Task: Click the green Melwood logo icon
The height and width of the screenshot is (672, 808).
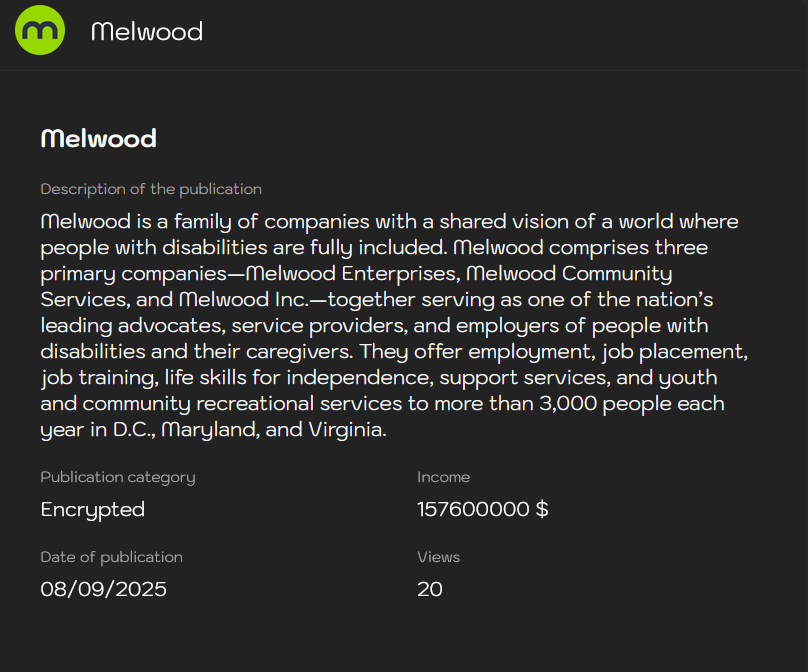Action: pos(40,31)
